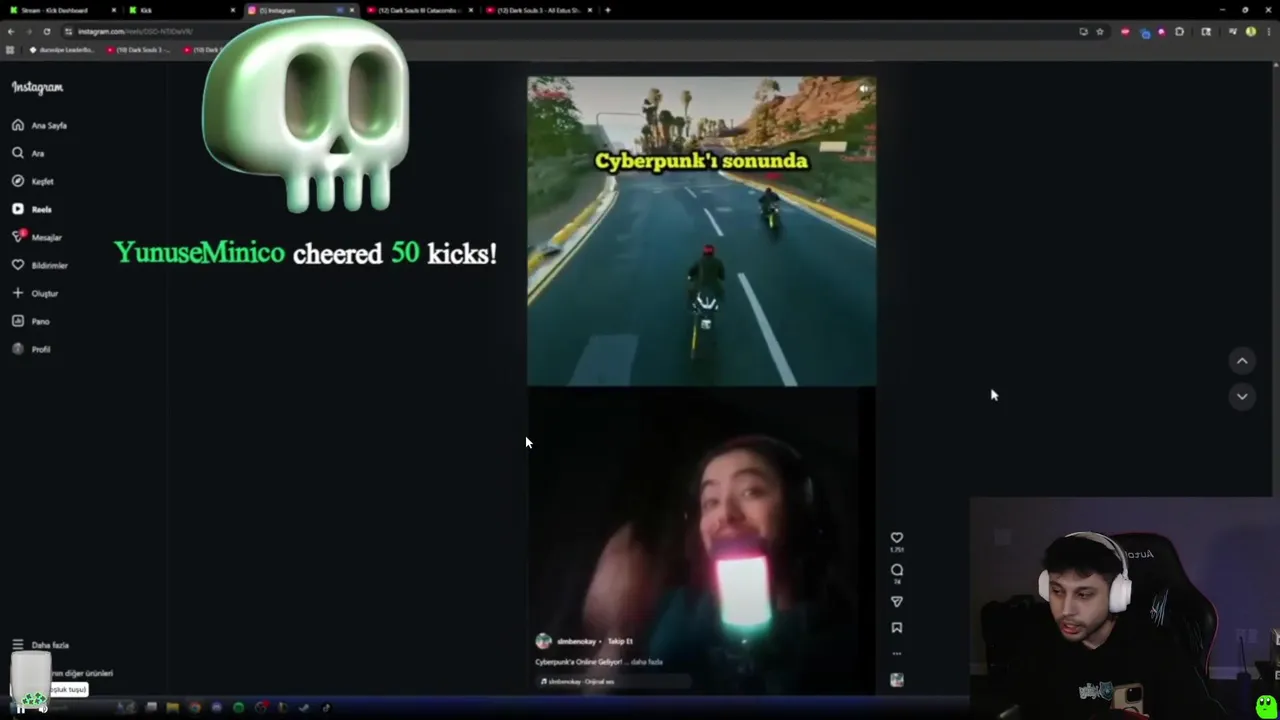
Task: Open Daha fazla hamburger menu
Action: (x=18, y=645)
